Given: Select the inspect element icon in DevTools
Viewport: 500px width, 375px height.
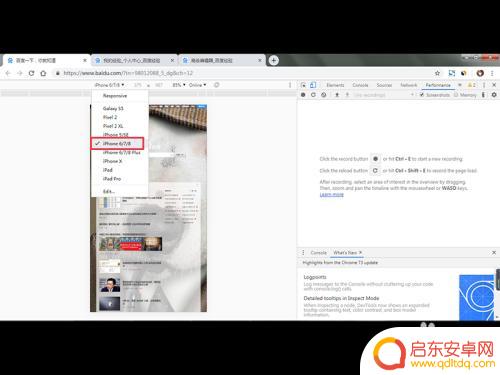Looking at the screenshot, I should click(303, 85).
